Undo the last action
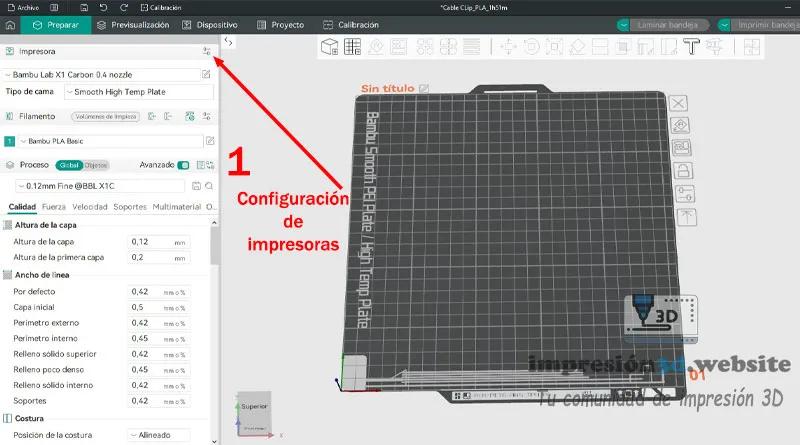The width and height of the screenshot is (800, 445). 104,8
